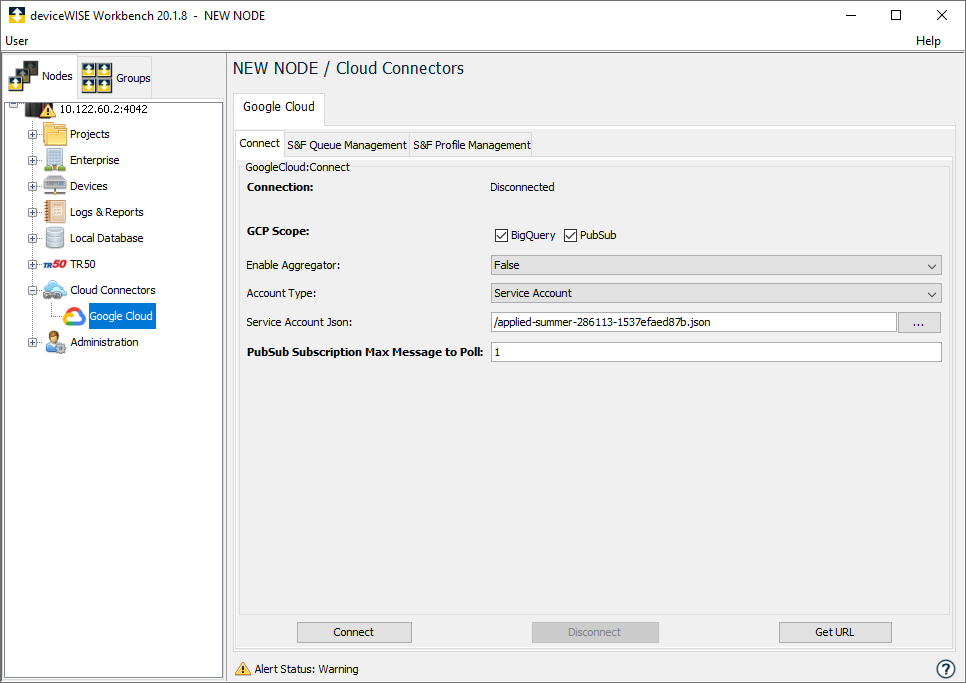This screenshot has height=683, width=966.
Task: Click the Groups tab icon
Action: tap(97, 78)
